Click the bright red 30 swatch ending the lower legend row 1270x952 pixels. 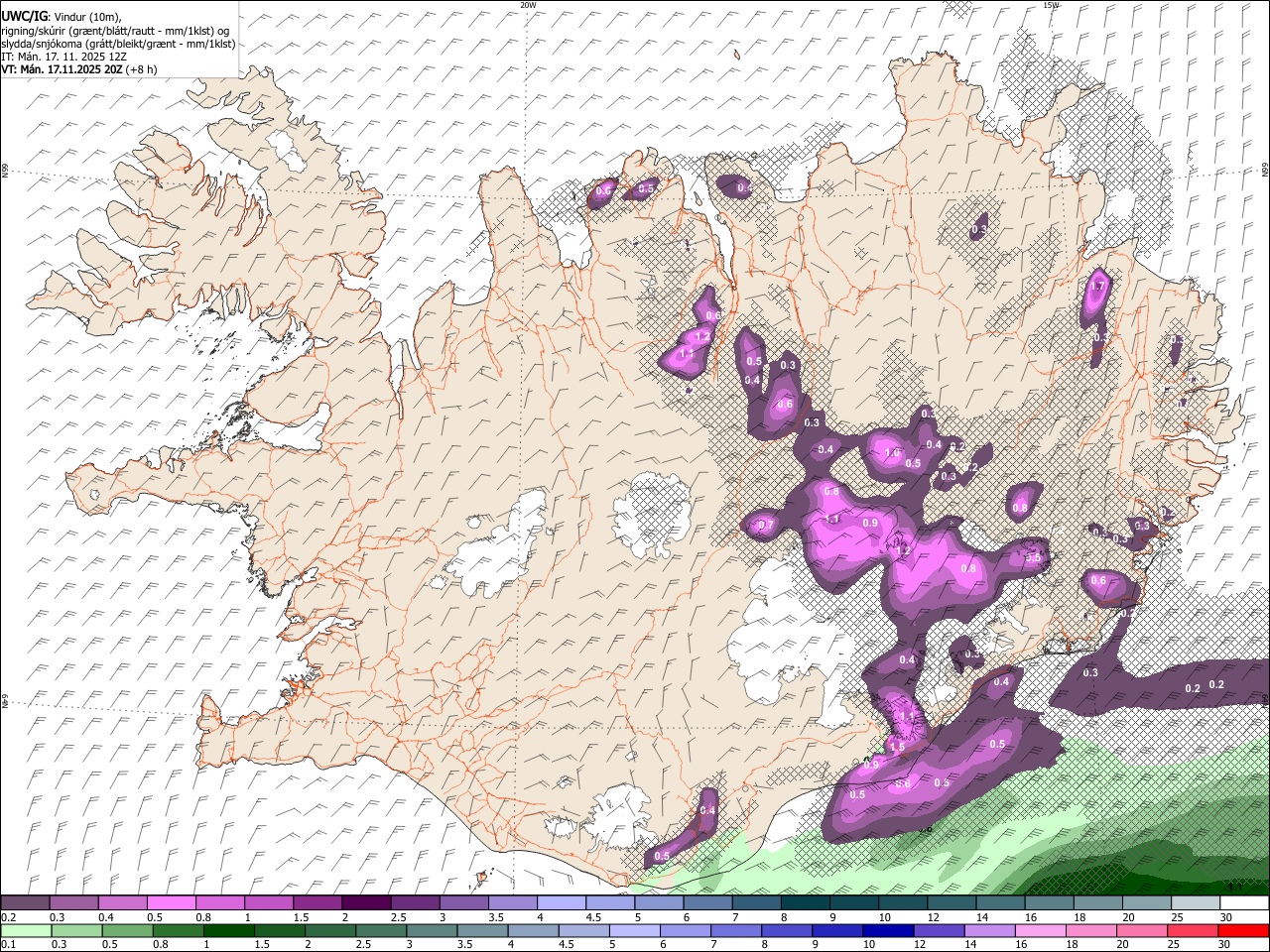pyautogui.click(x=1243, y=930)
